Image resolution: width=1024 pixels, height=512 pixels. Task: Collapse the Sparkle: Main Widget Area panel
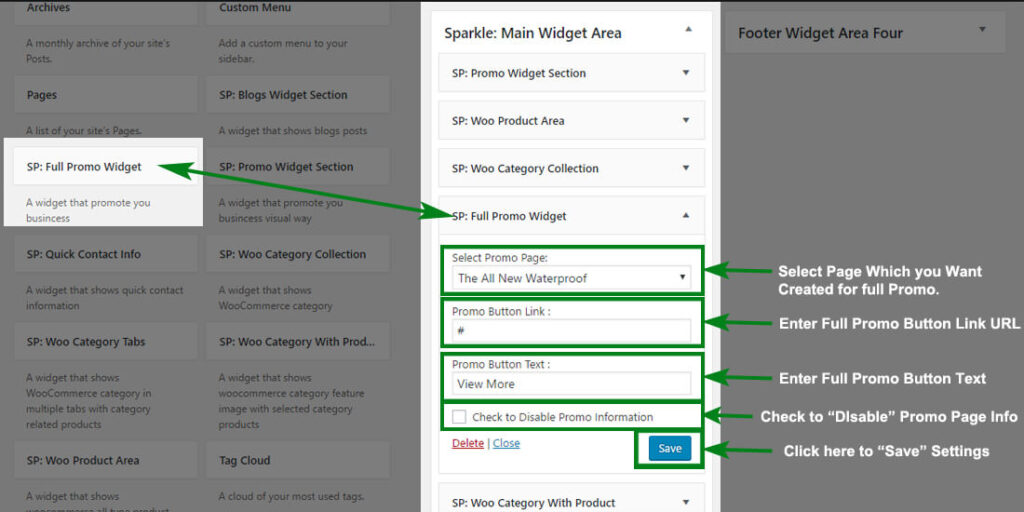click(688, 30)
